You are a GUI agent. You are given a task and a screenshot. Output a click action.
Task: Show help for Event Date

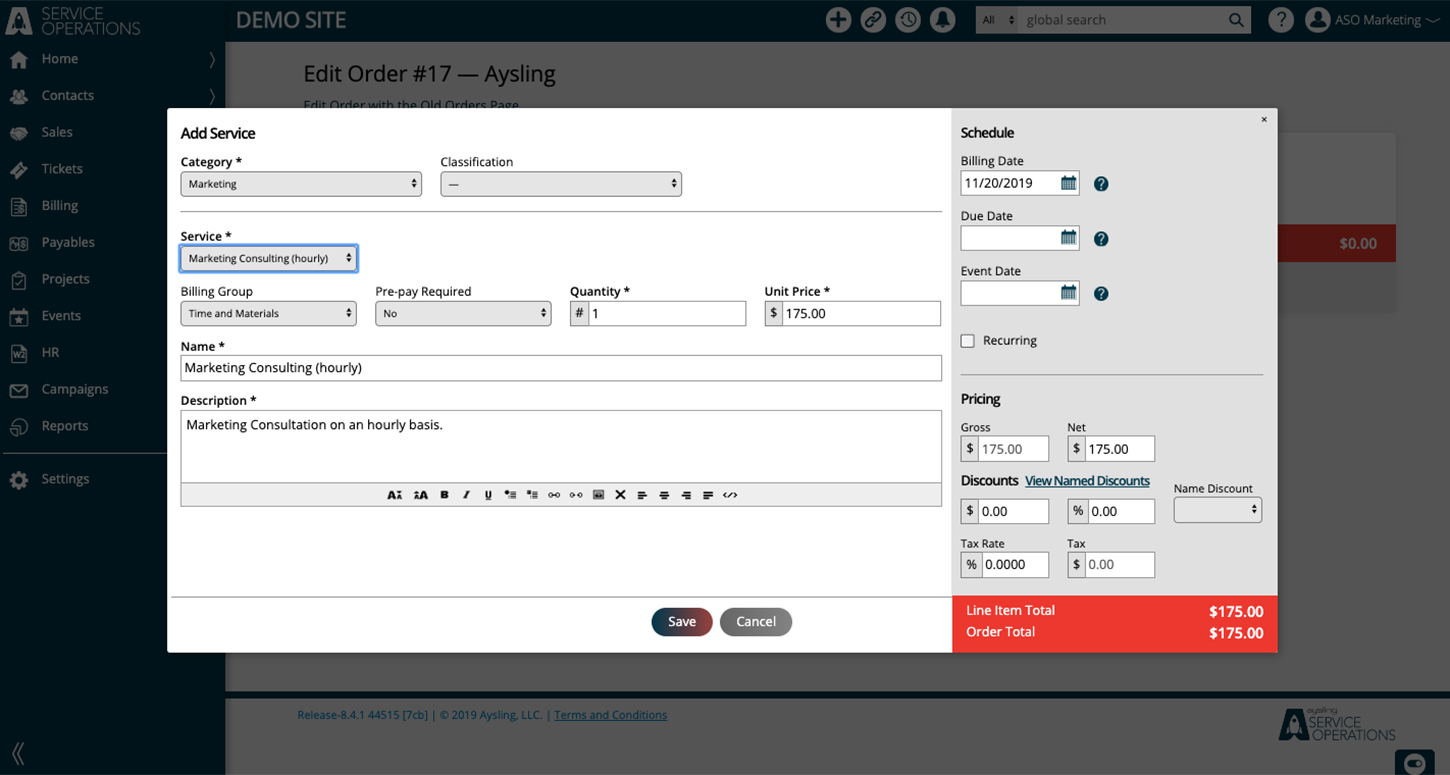(x=1101, y=294)
